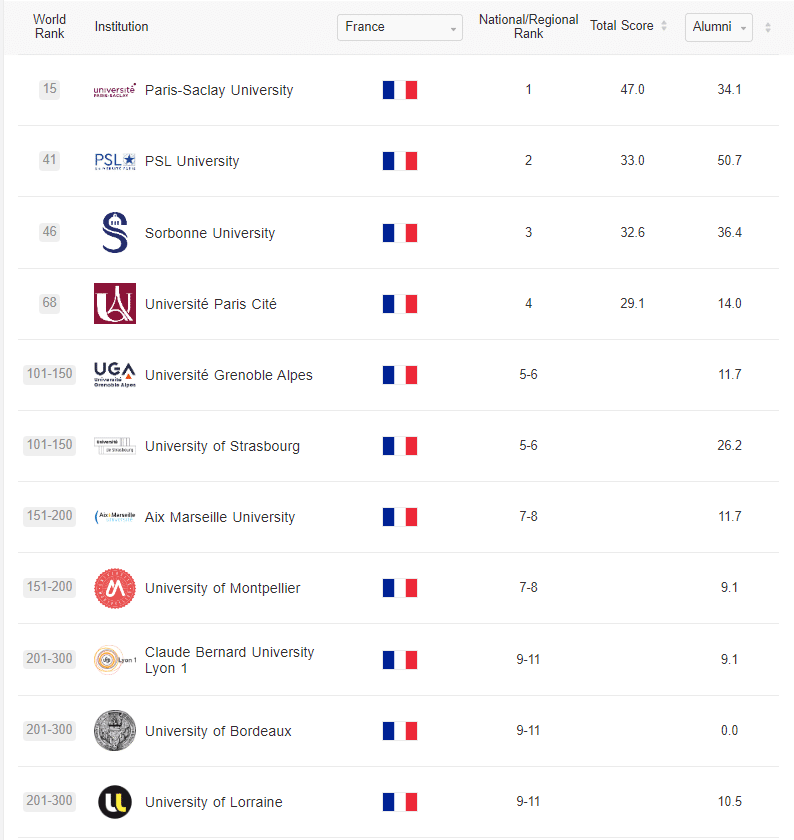Open the France country dropdown
Screen dimensions: 794x840
400,27
